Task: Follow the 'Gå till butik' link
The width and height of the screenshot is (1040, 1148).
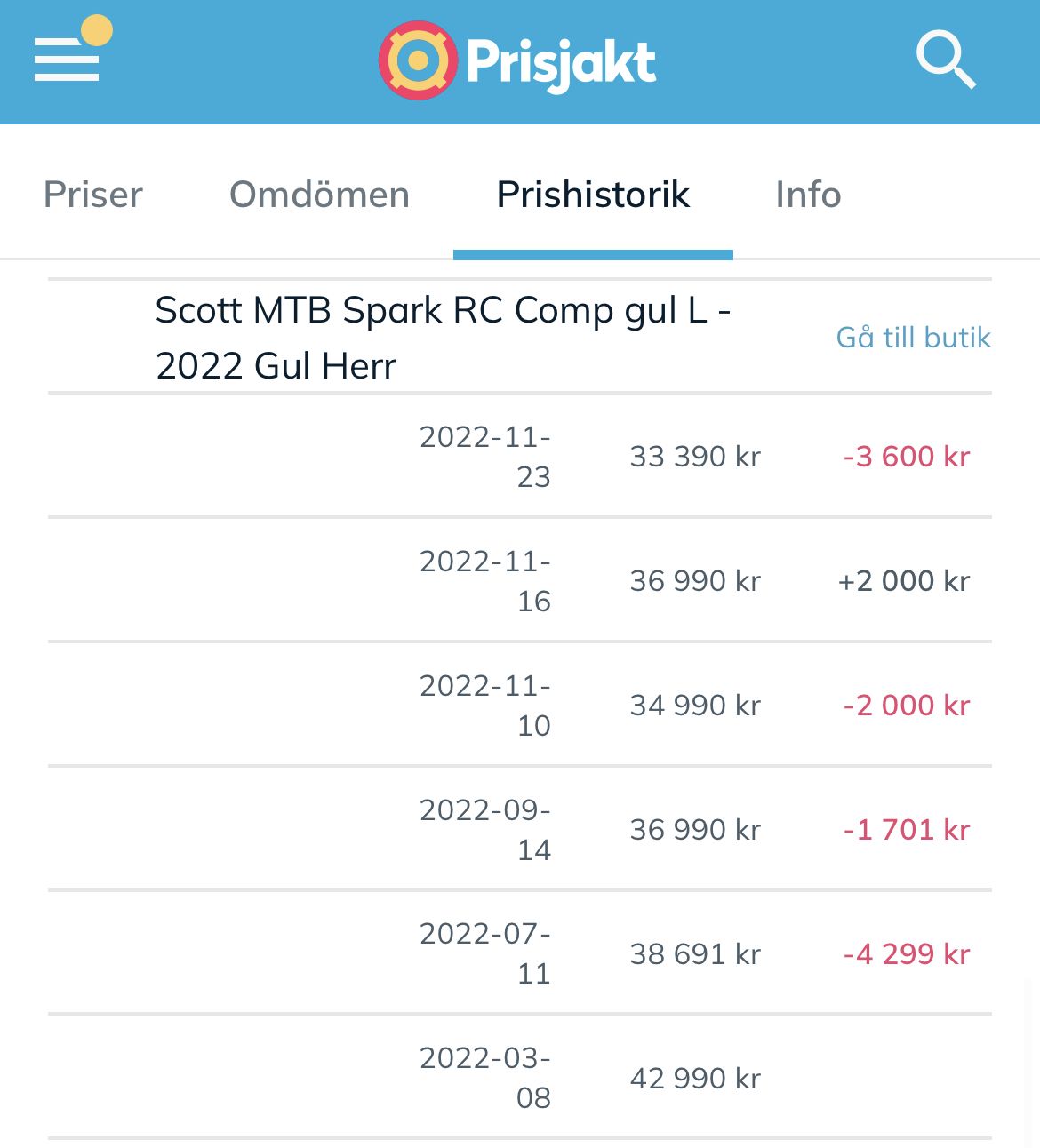Action: 914,338
